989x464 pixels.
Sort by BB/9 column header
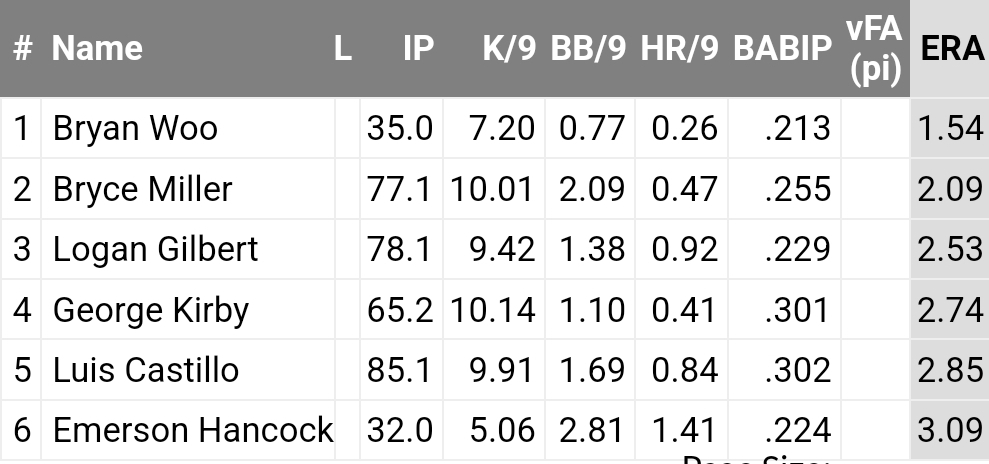click(590, 49)
